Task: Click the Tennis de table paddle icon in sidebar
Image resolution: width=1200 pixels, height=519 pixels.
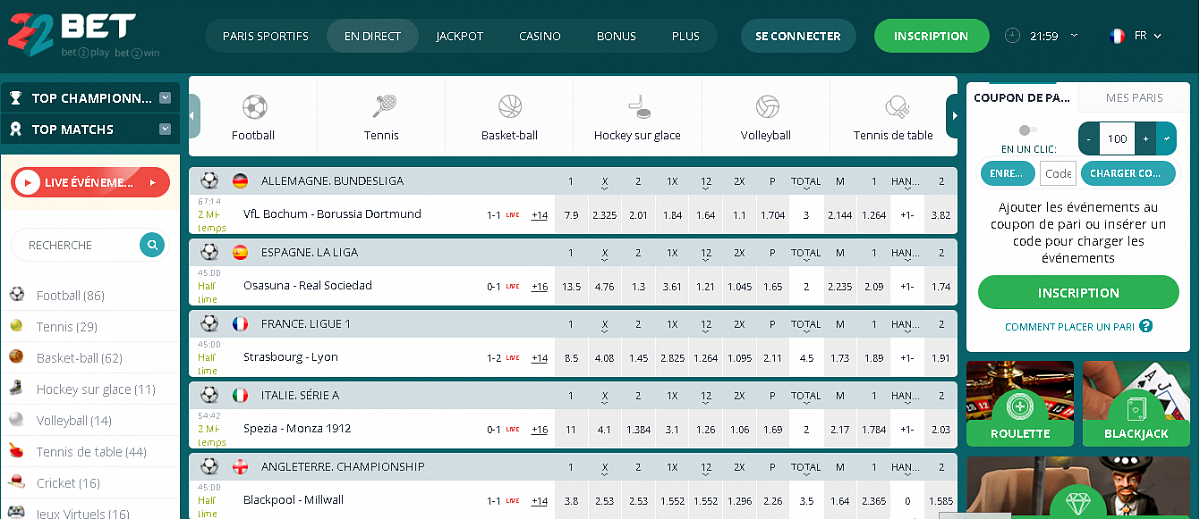Action: 17,451
